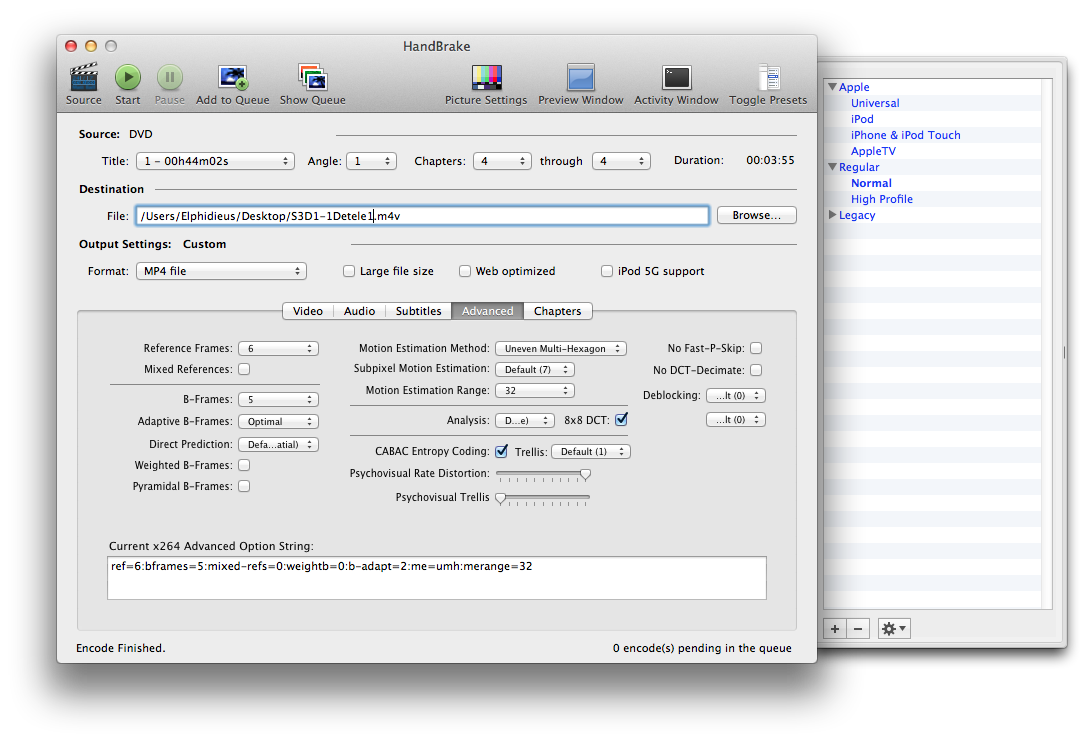Click the plus button in presets drawer
Screen dimensions: 1083x742
(x=835, y=629)
